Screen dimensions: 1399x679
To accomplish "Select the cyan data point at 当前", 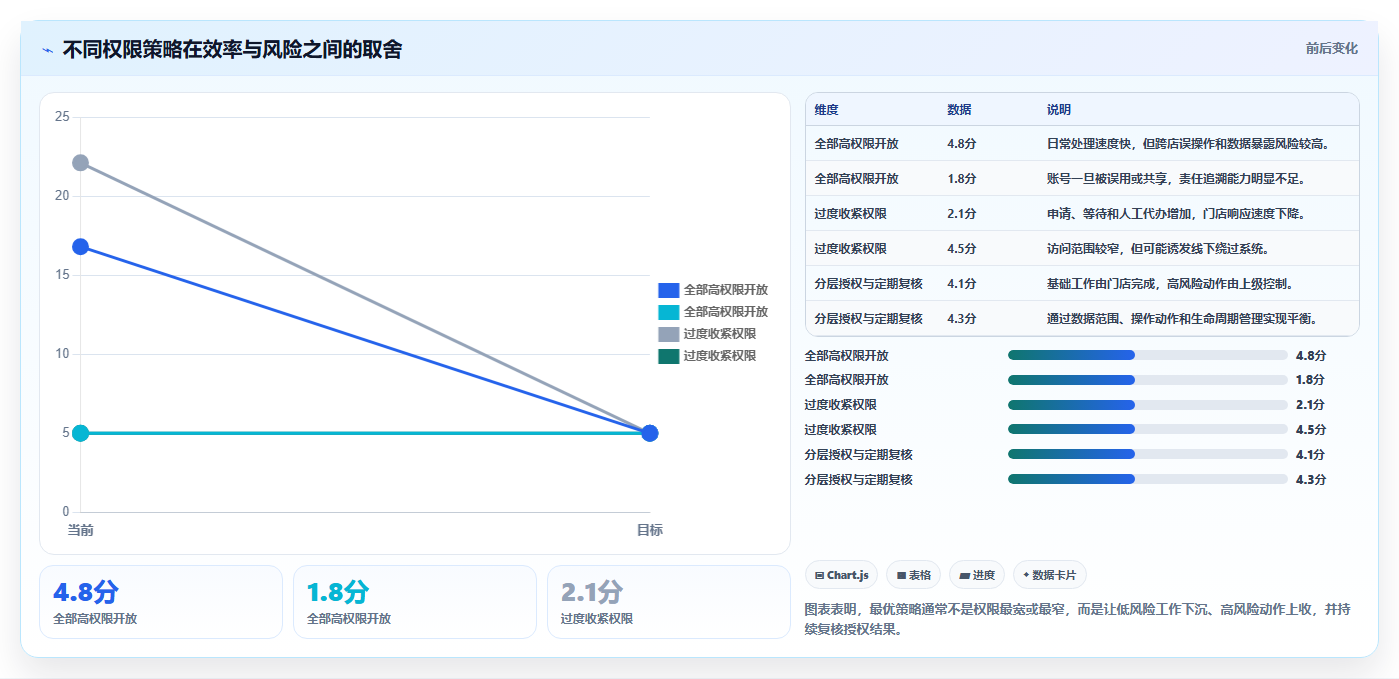I will (81, 433).
